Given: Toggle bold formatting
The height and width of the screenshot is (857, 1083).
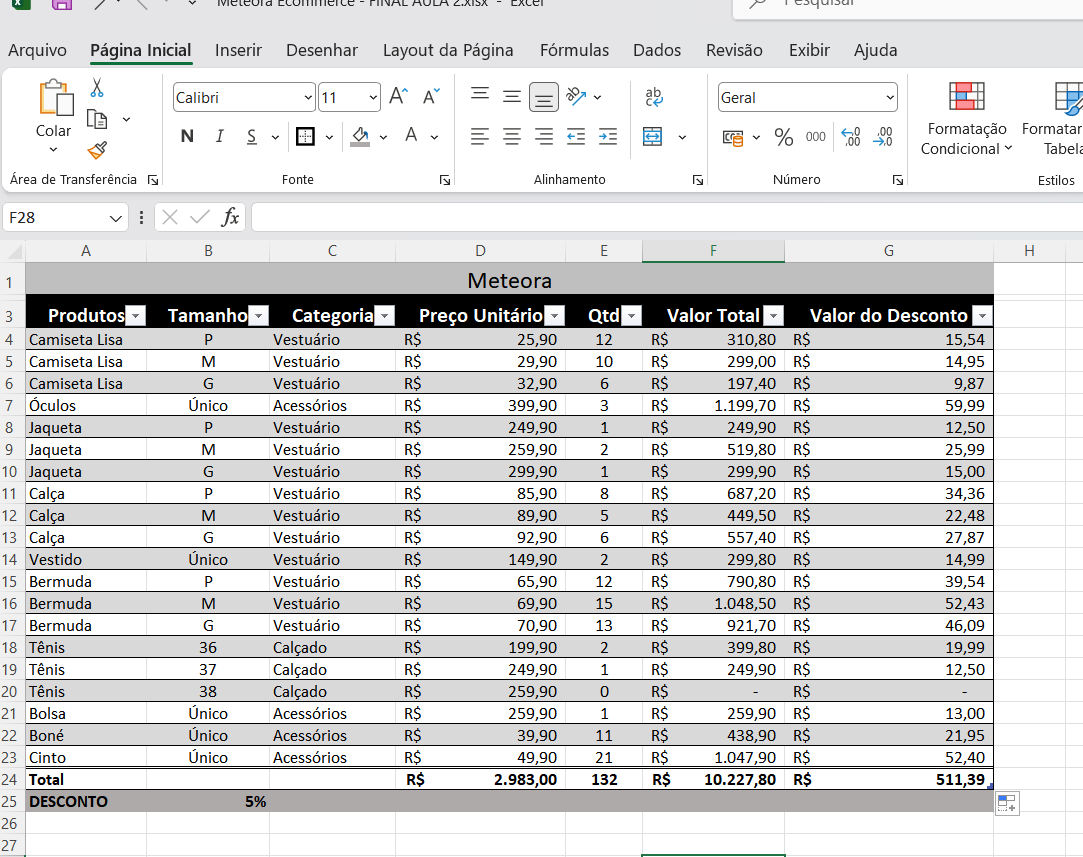Looking at the screenshot, I should (x=187, y=136).
